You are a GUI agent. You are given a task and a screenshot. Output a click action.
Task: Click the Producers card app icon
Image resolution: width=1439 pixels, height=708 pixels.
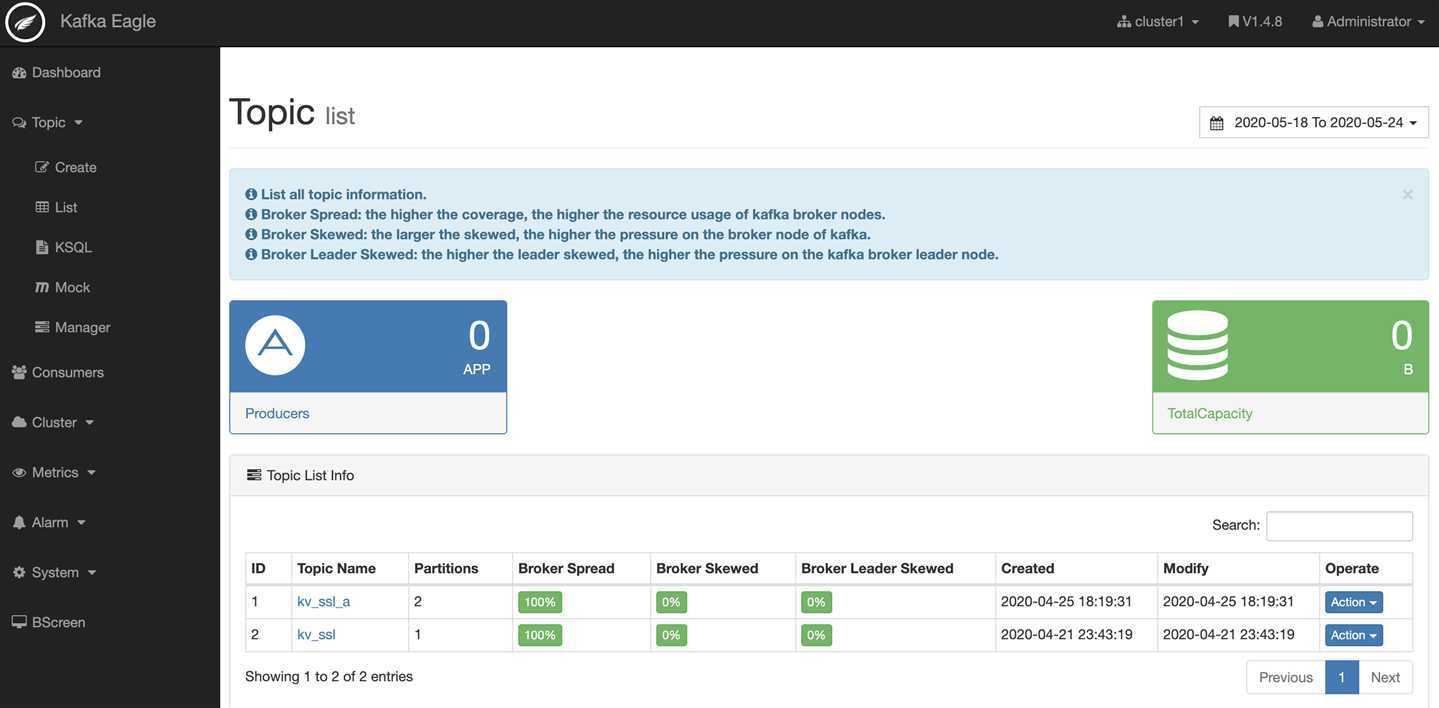point(275,345)
